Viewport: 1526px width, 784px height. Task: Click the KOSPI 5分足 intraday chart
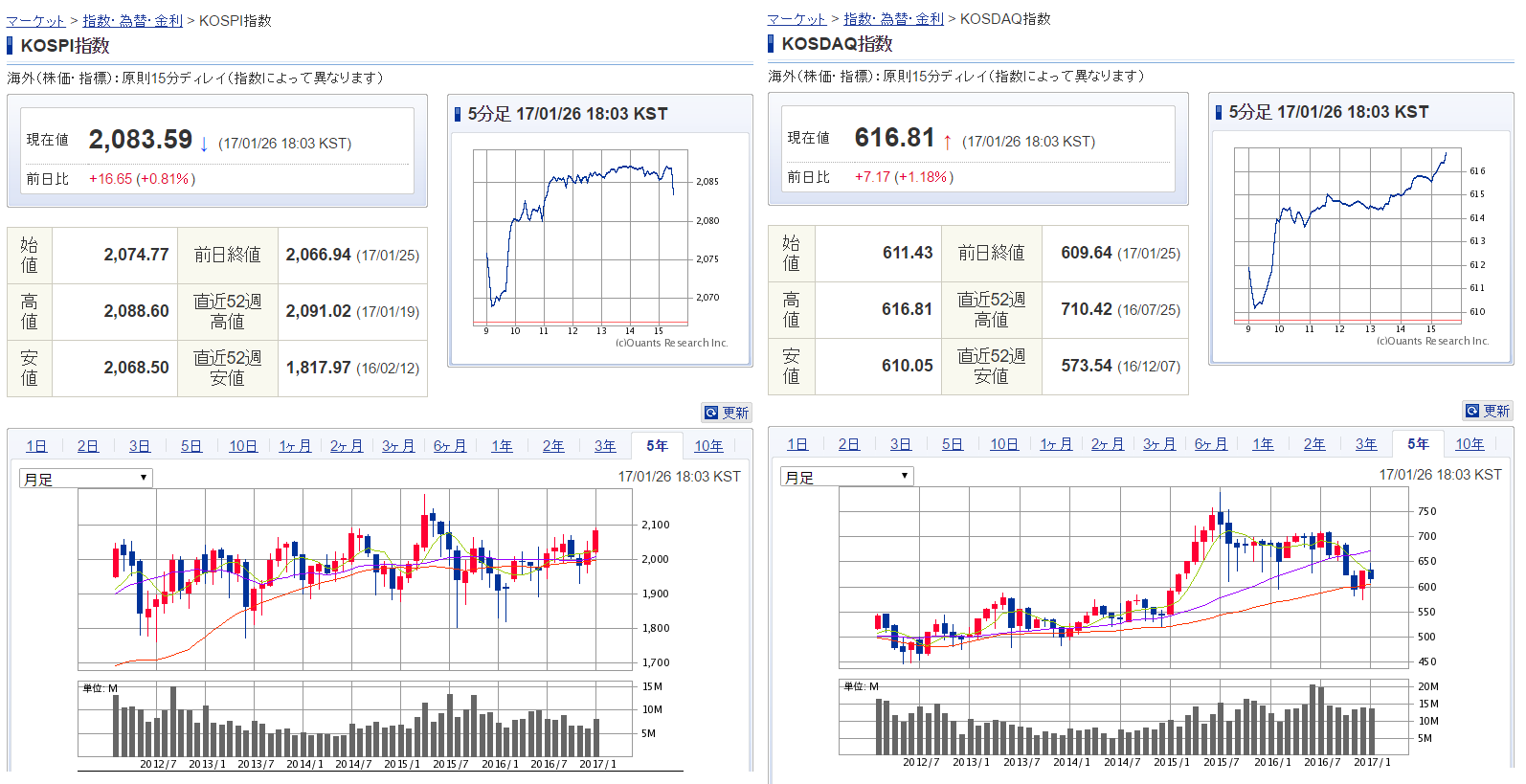(580, 239)
